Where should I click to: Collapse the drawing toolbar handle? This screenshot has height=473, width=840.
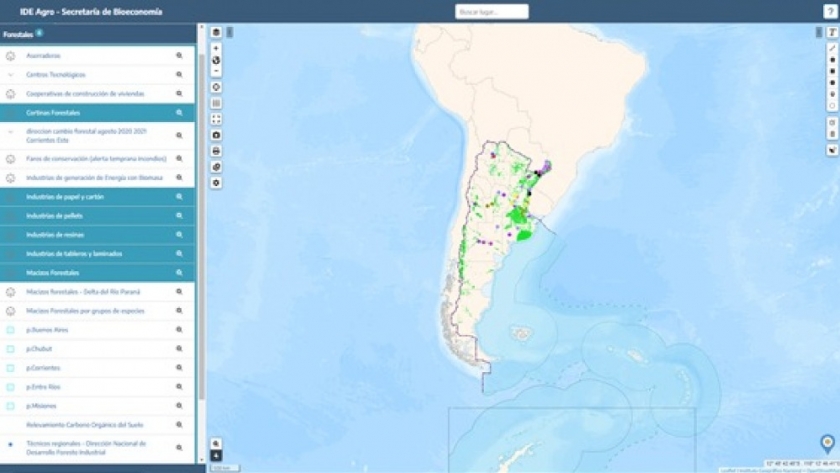(819, 33)
